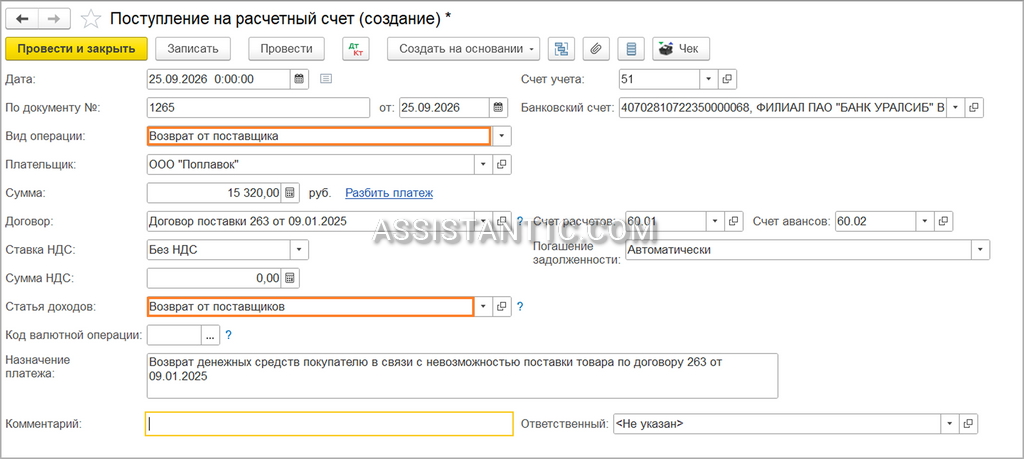
Task: Click the Назначение платежа text area
Action: point(462,375)
